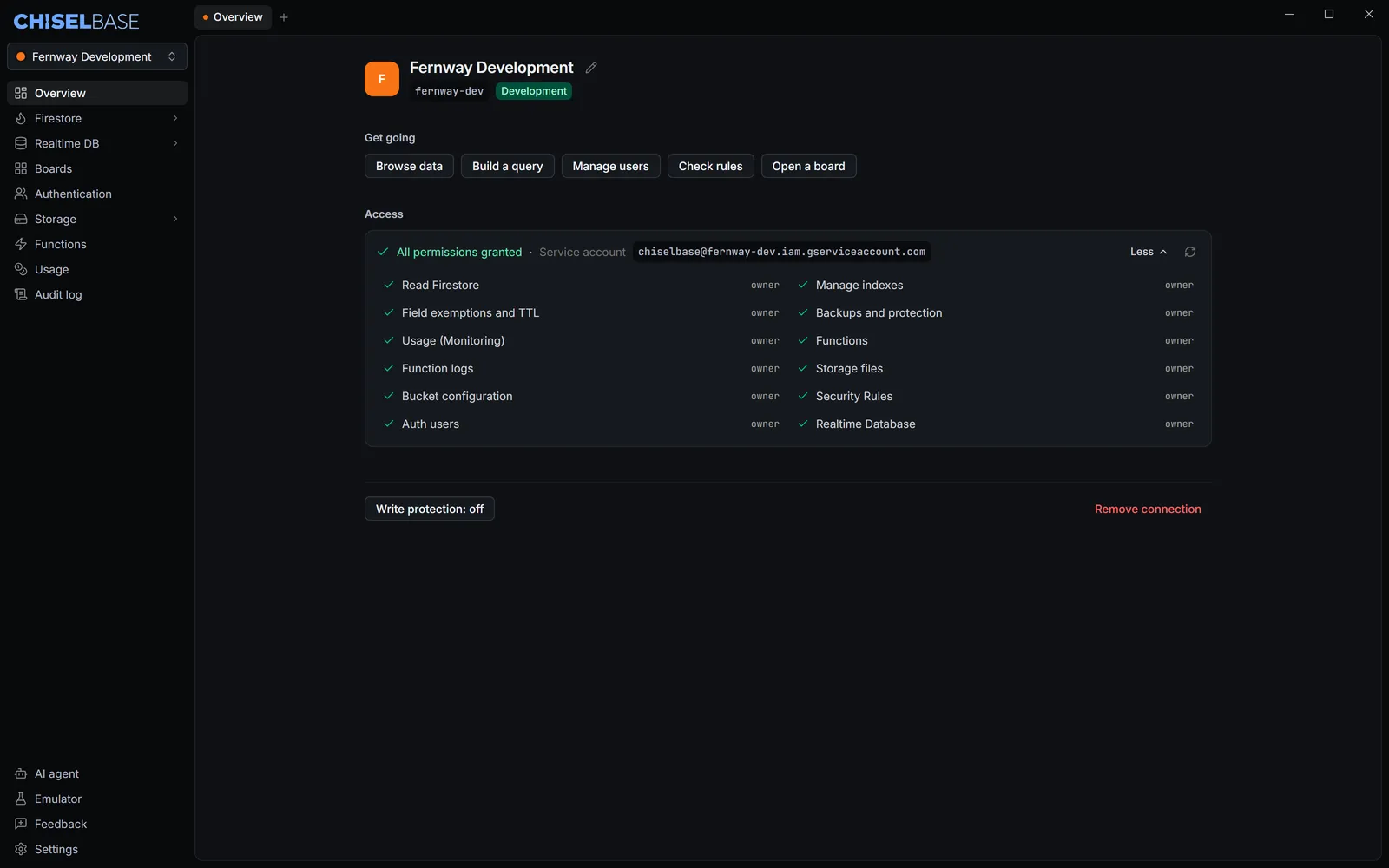The image size is (1389, 868).
Task: Click the Overview grid icon in sidebar
Action: pos(21,93)
